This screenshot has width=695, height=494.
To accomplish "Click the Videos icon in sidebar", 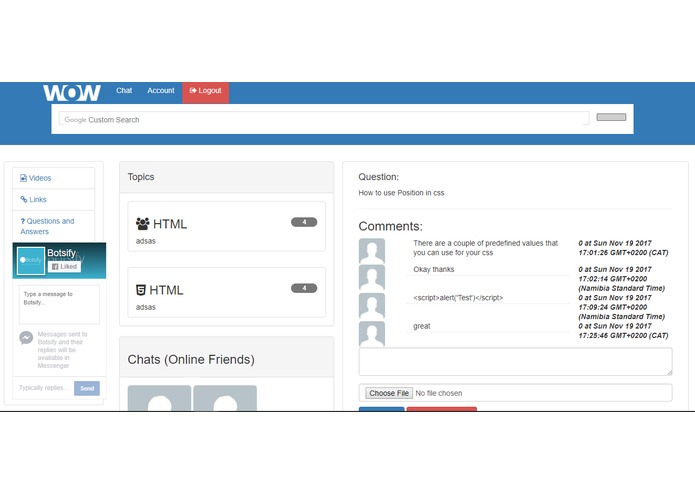I will pos(23,178).
